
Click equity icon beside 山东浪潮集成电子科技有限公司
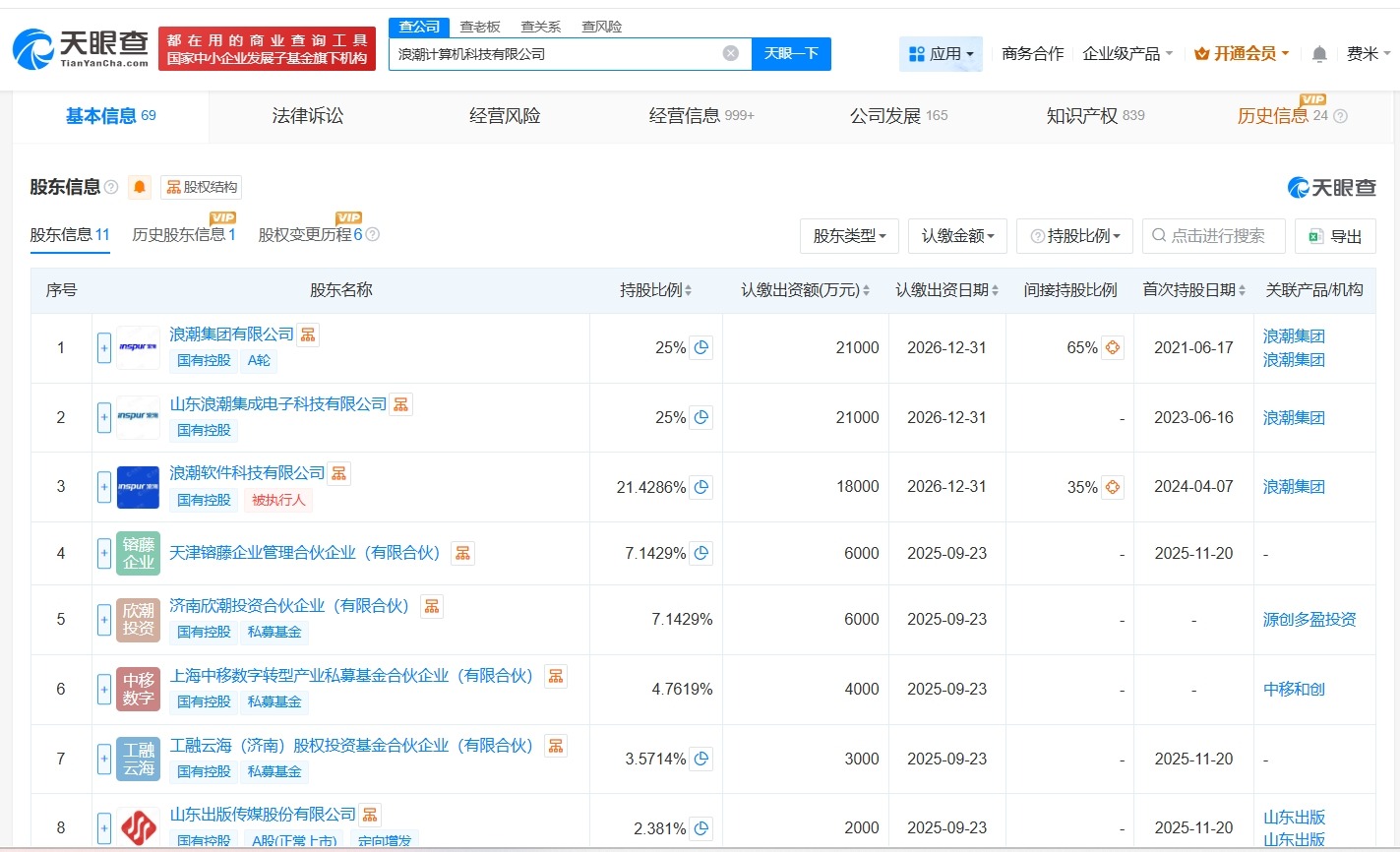tap(400, 403)
